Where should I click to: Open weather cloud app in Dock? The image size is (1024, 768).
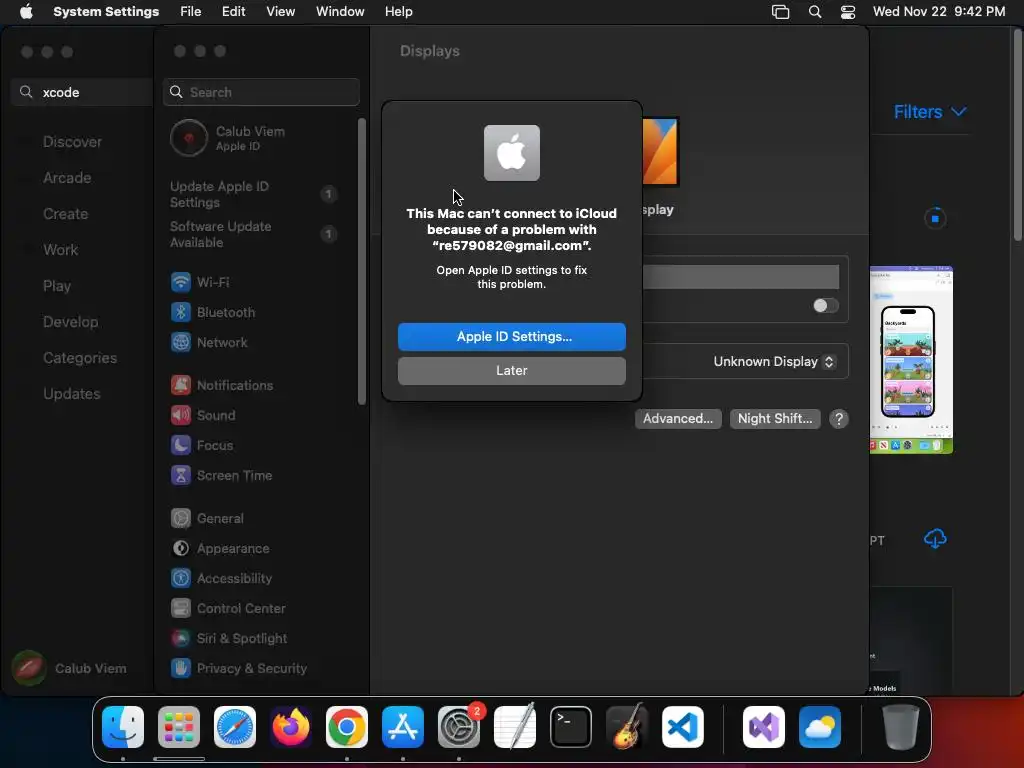[x=820, y=727]
